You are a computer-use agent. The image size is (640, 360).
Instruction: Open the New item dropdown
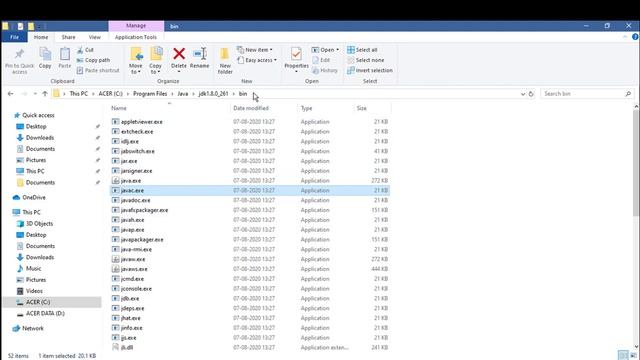coord(255,50)
